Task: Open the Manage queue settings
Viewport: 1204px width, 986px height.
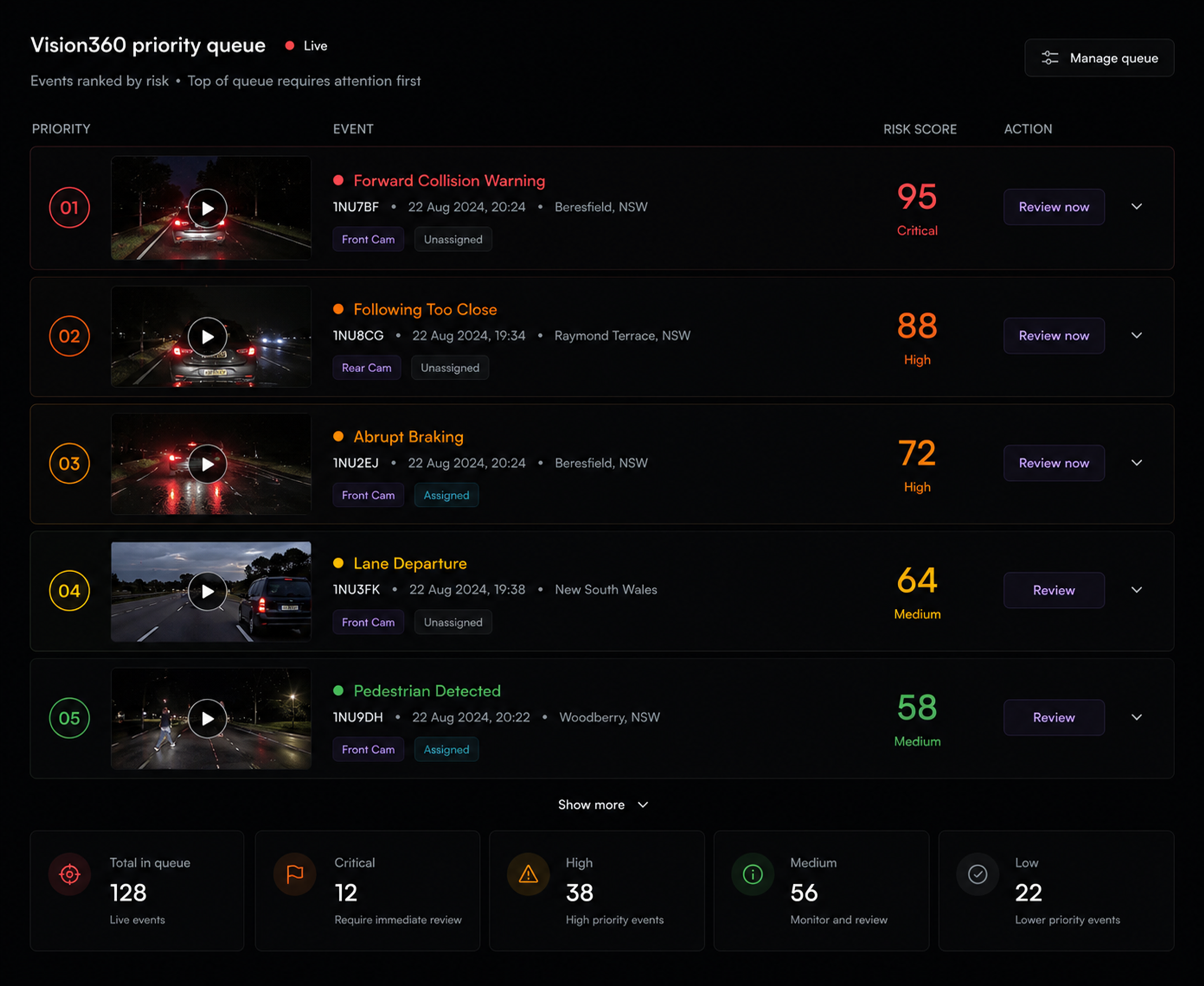Action: pyautogui.click(x=1099, y=58)
